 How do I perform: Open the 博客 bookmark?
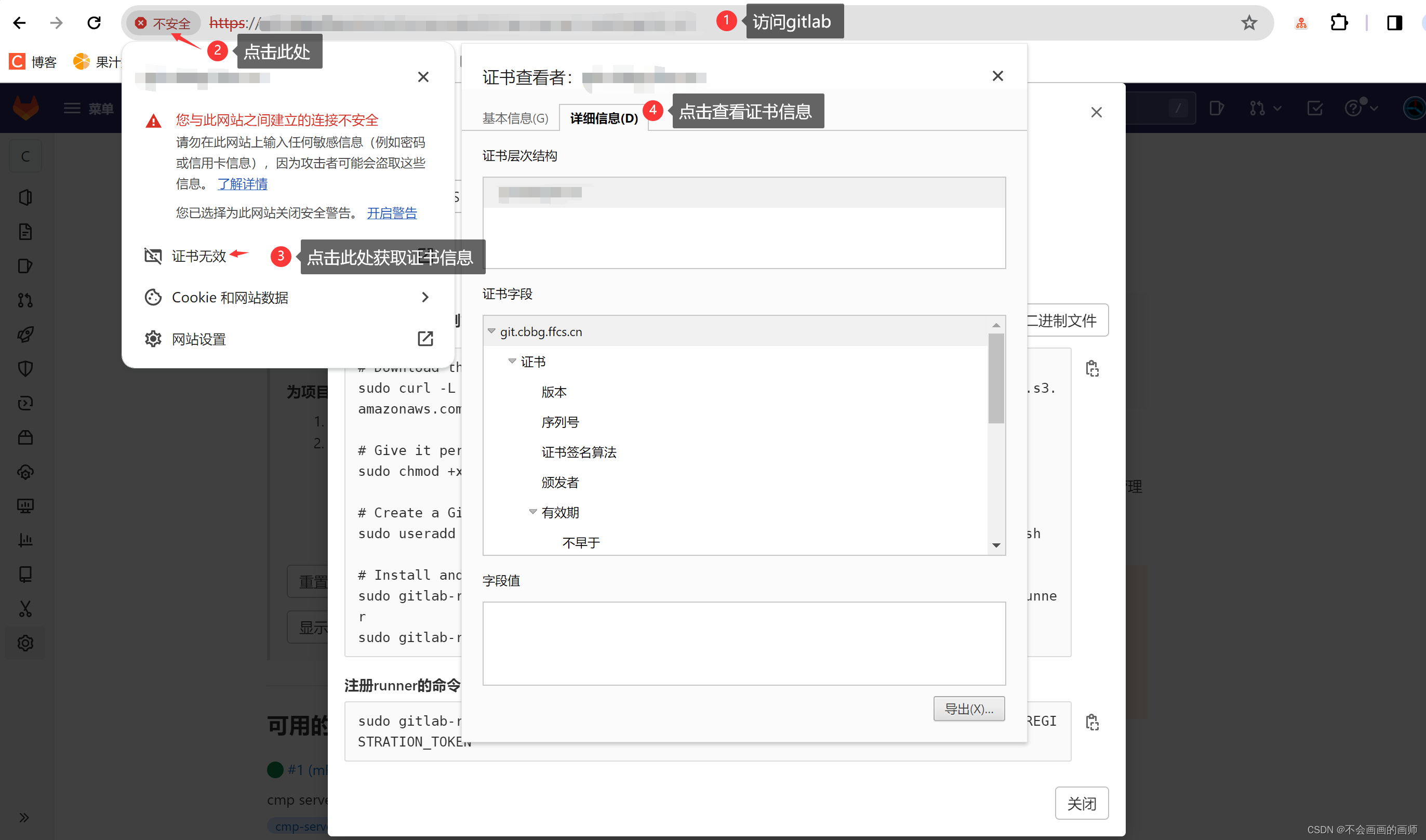[33, 61]
